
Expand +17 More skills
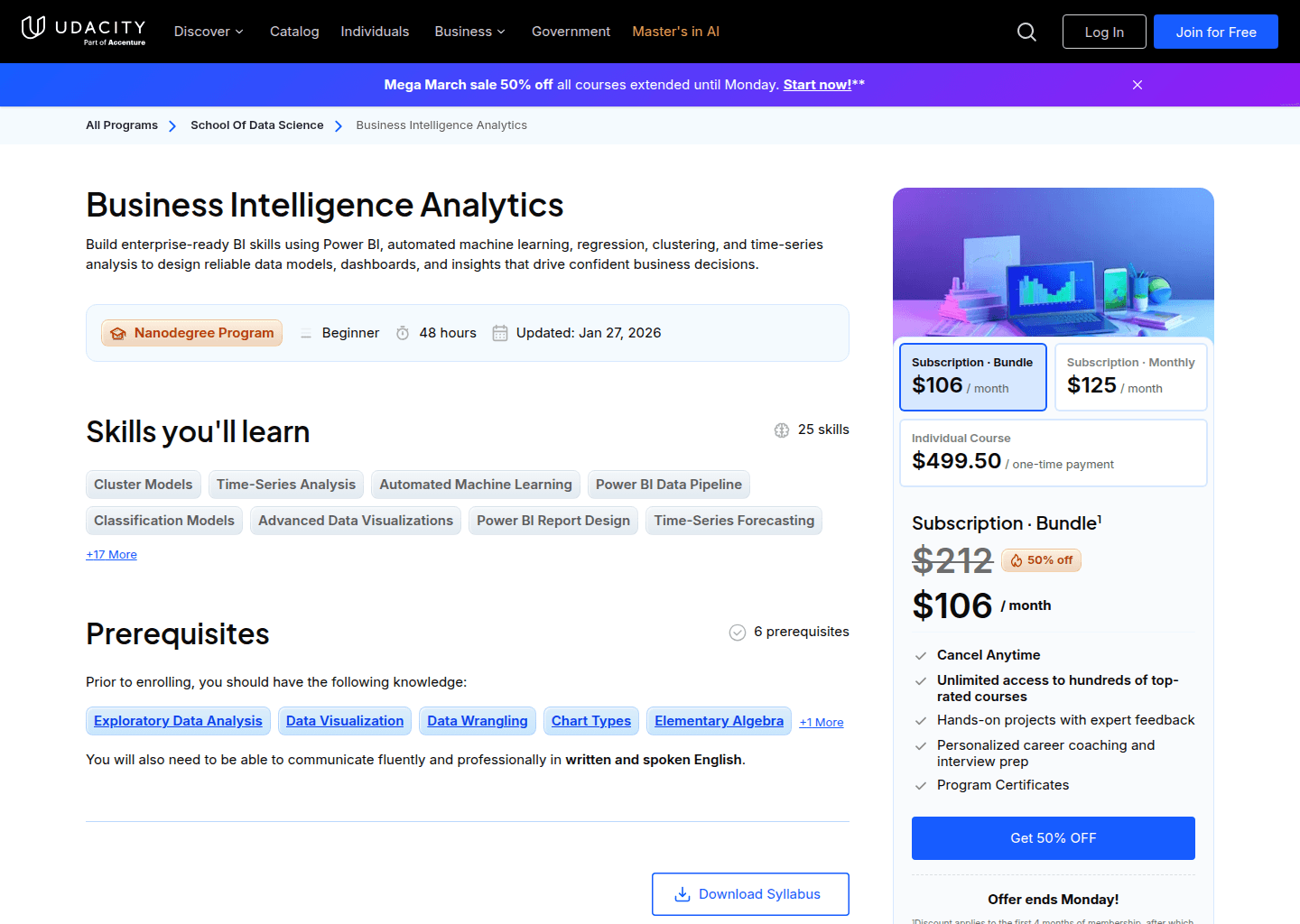point(111,553)
